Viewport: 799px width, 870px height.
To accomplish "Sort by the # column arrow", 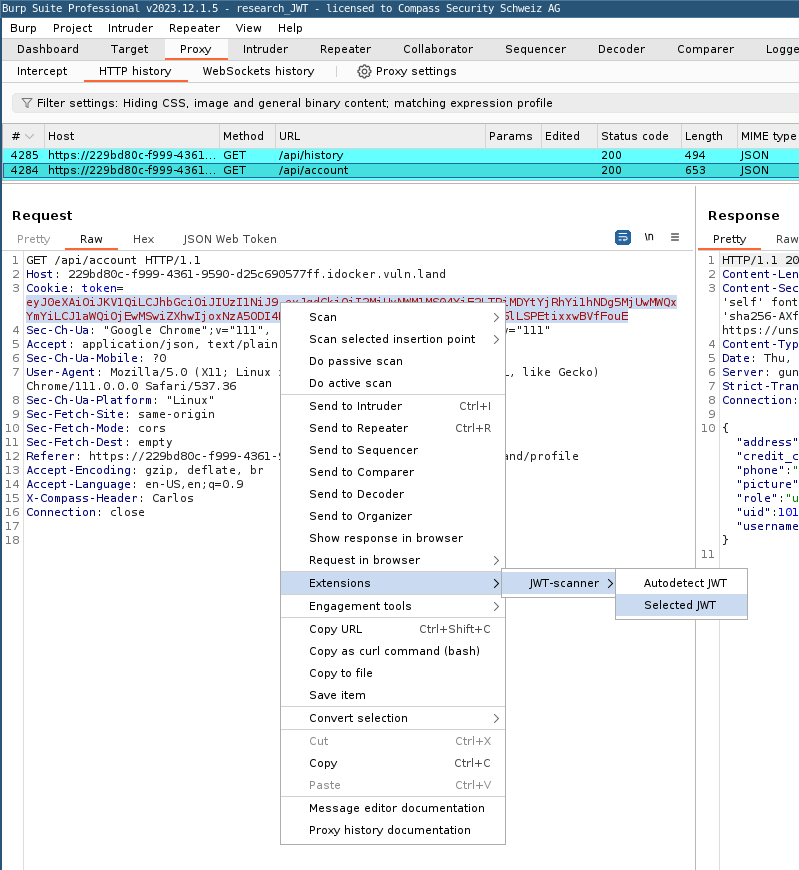I will pos(30,136).
